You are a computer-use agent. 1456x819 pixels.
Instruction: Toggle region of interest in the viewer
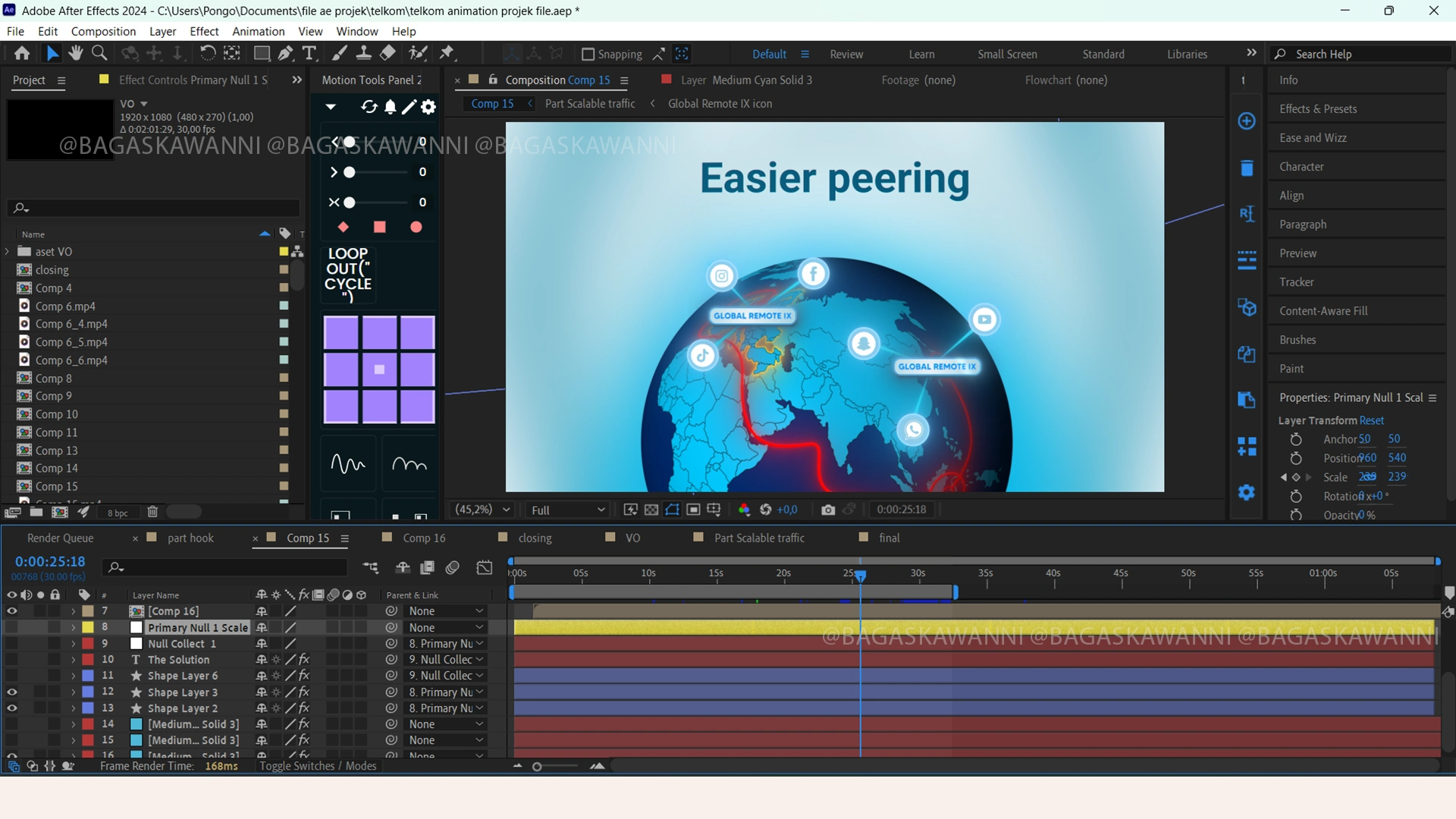tap(693, 510)
